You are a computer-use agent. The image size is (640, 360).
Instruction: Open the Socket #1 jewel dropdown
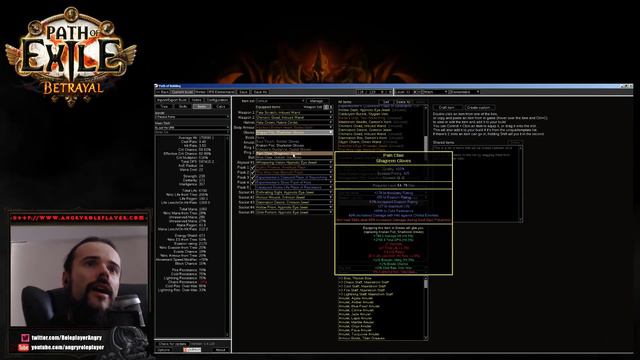pos(294,192)
